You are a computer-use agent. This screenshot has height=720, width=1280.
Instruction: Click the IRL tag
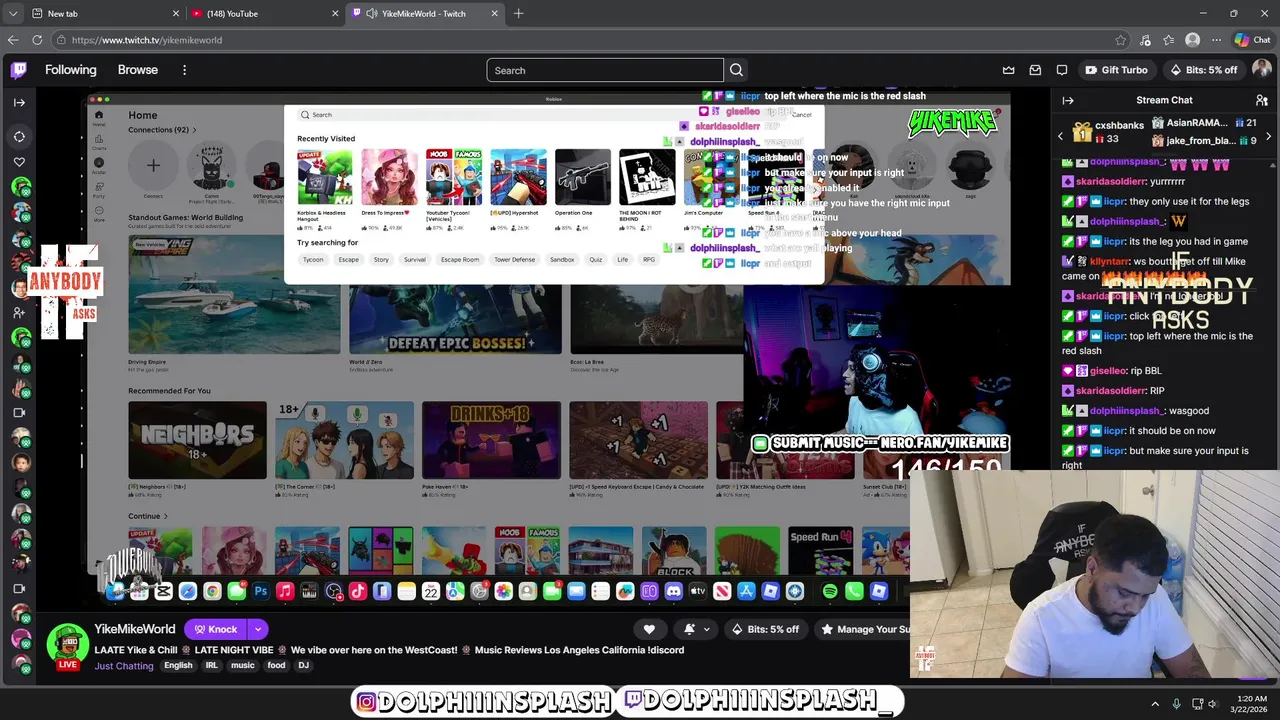212,665
